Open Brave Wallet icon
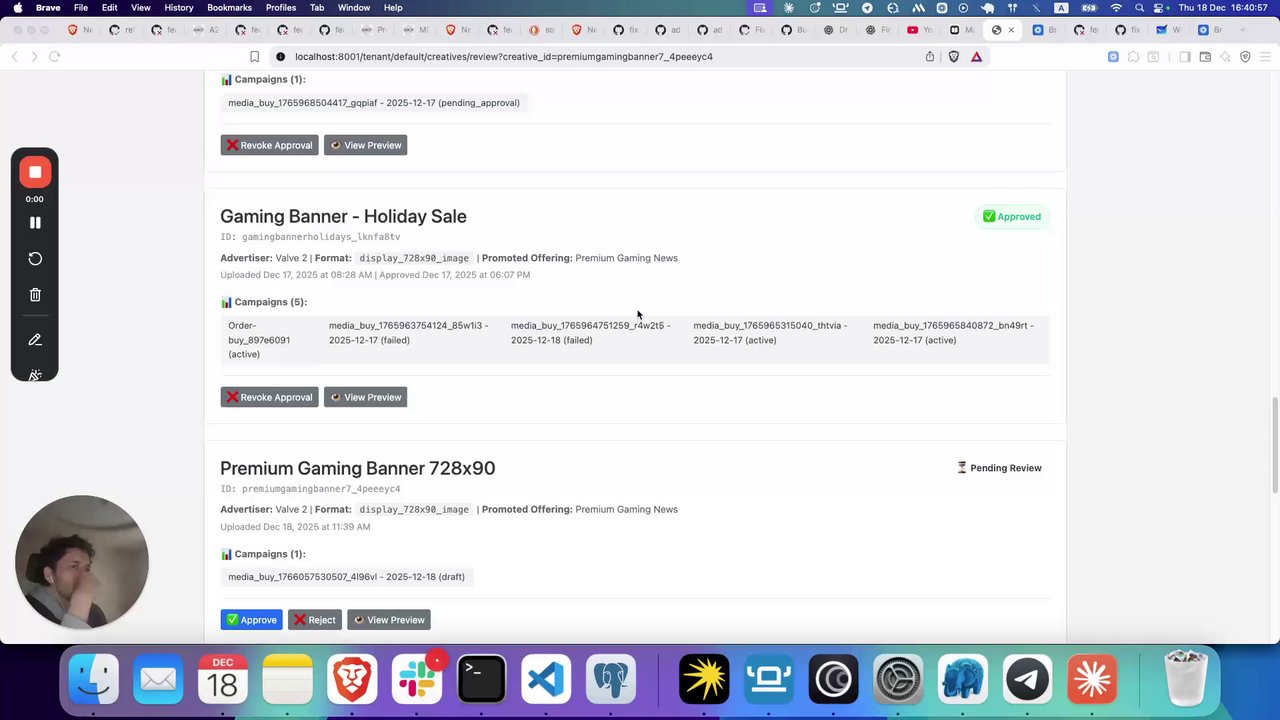Viewport: 1280px width, 720px height. click(x=1205, y=57)
